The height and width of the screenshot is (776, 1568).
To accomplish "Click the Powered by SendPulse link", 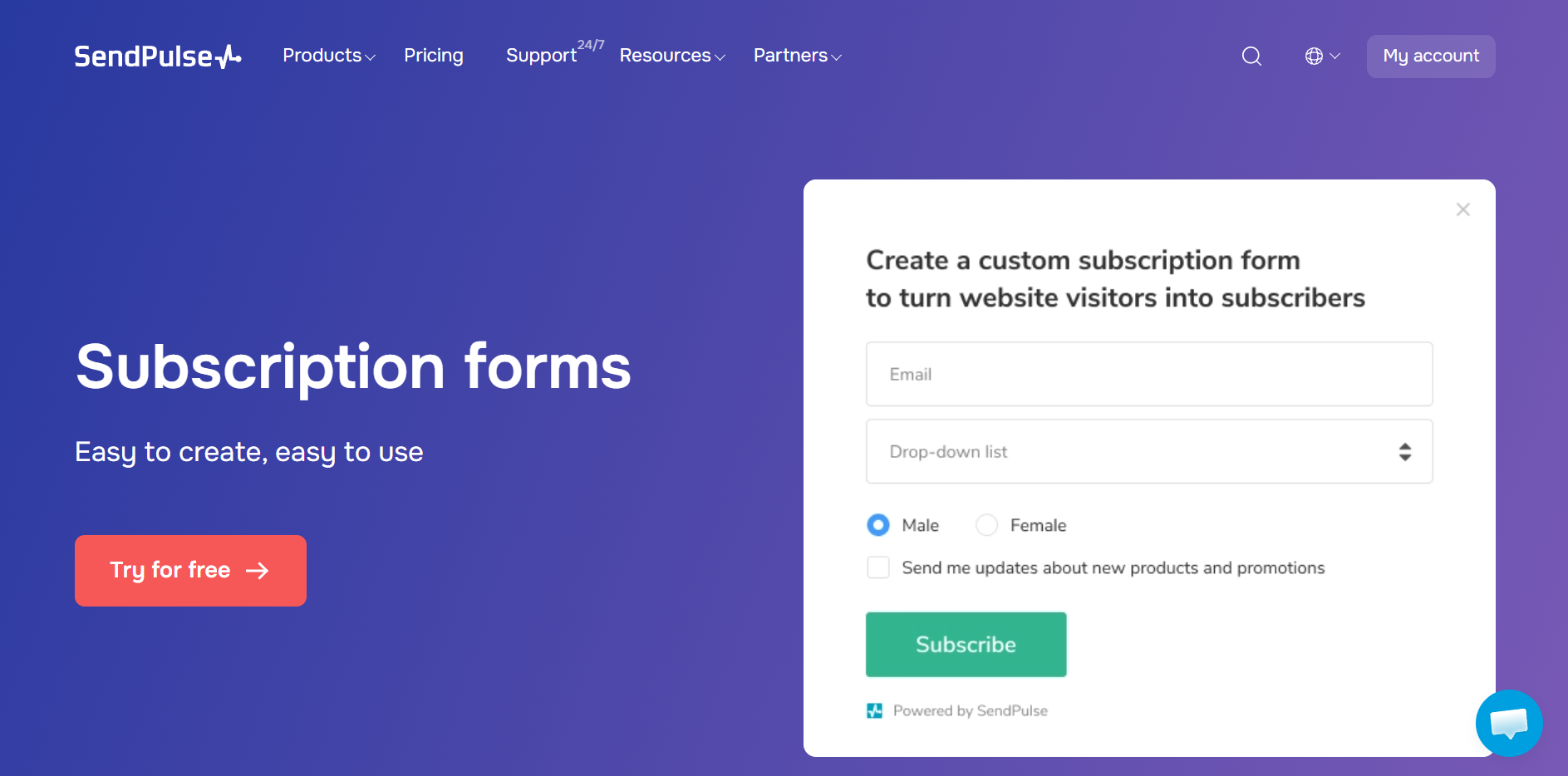I will click(x=970, y=710).
